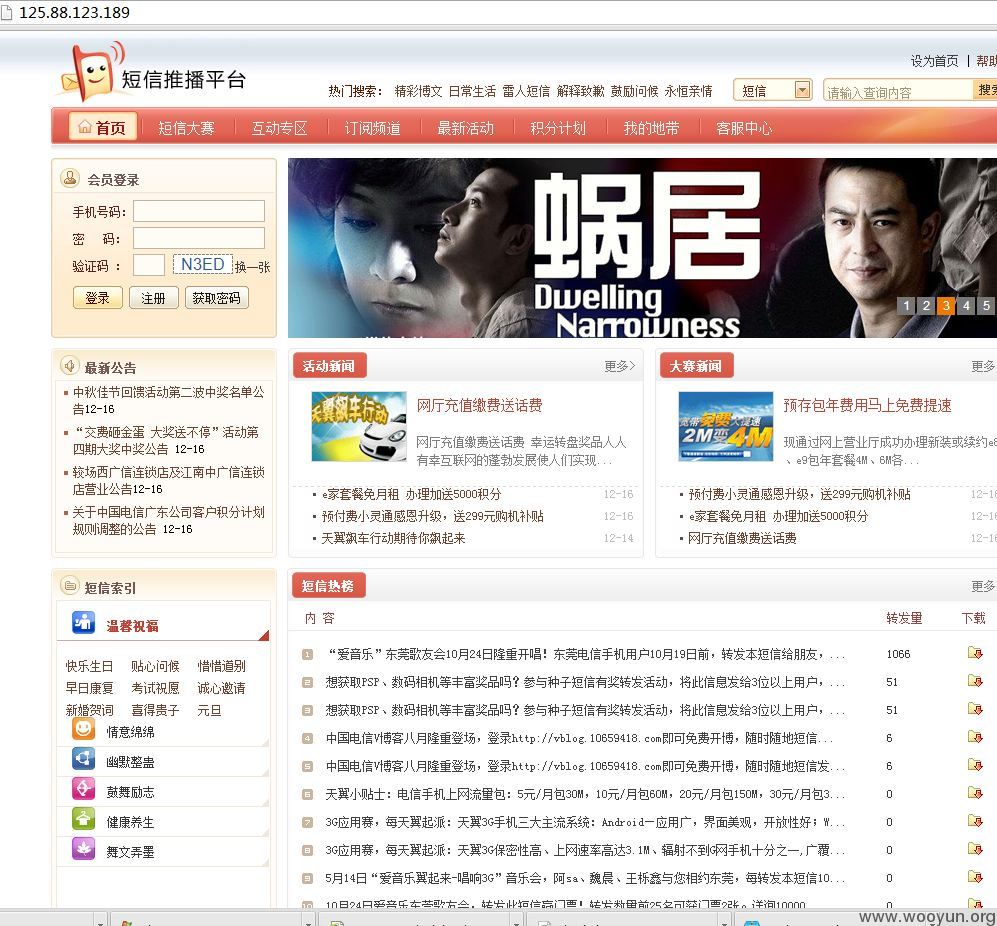Screen dimensions: 997x926
Task: Download the second 想获取PSP message in row 3
Action: [975, 708]
